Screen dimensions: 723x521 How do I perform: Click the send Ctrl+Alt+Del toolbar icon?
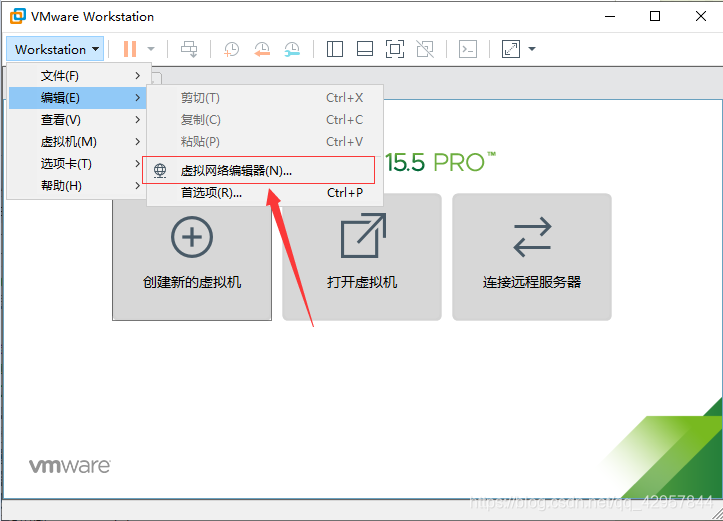click(189, 49)
